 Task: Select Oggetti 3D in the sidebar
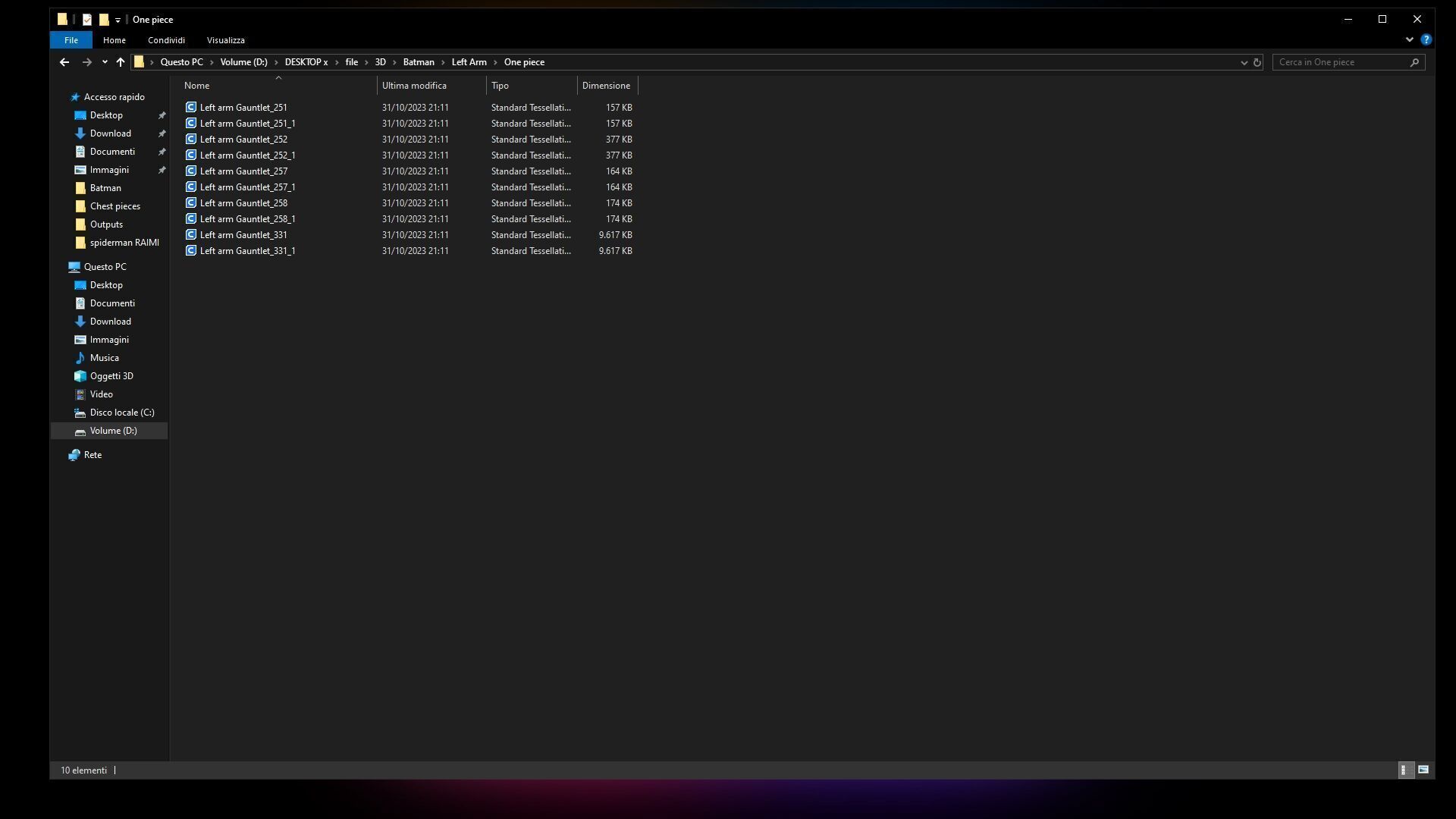click(111, 376)
